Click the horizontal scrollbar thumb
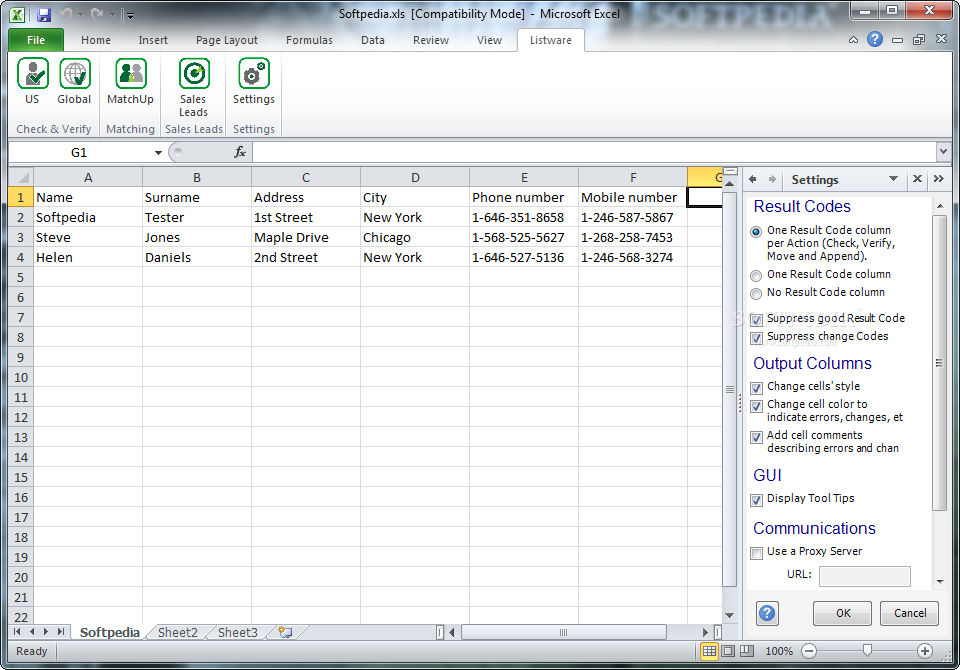 [x=563, y=632]
